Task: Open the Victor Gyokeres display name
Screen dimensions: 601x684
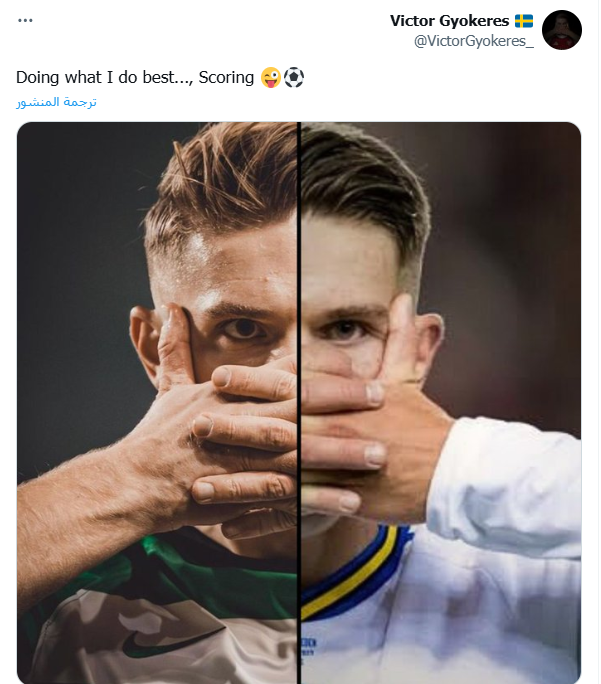Action: pos(450,21)
